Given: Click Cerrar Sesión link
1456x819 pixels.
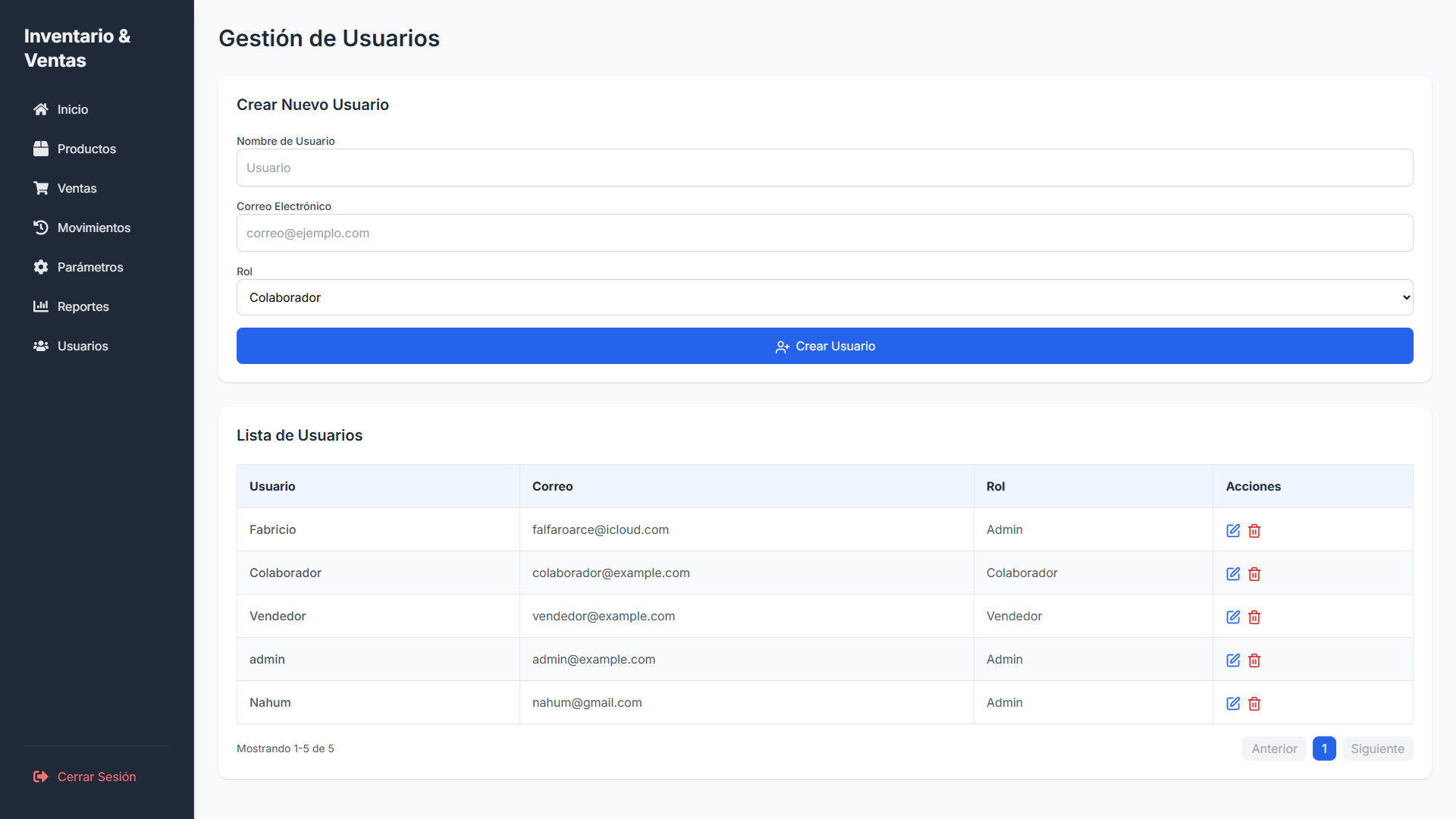Looking at the screenshot, I should (x=96, y=777).
